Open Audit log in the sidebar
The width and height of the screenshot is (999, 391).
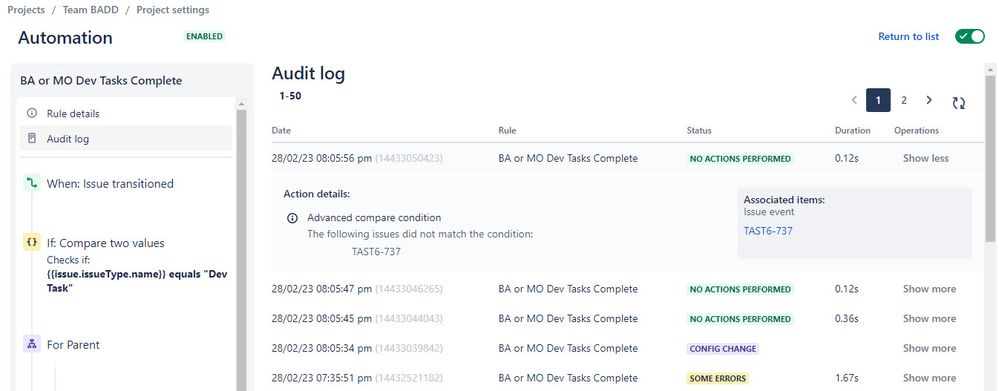pyautogui.click(x=126, y=138)
